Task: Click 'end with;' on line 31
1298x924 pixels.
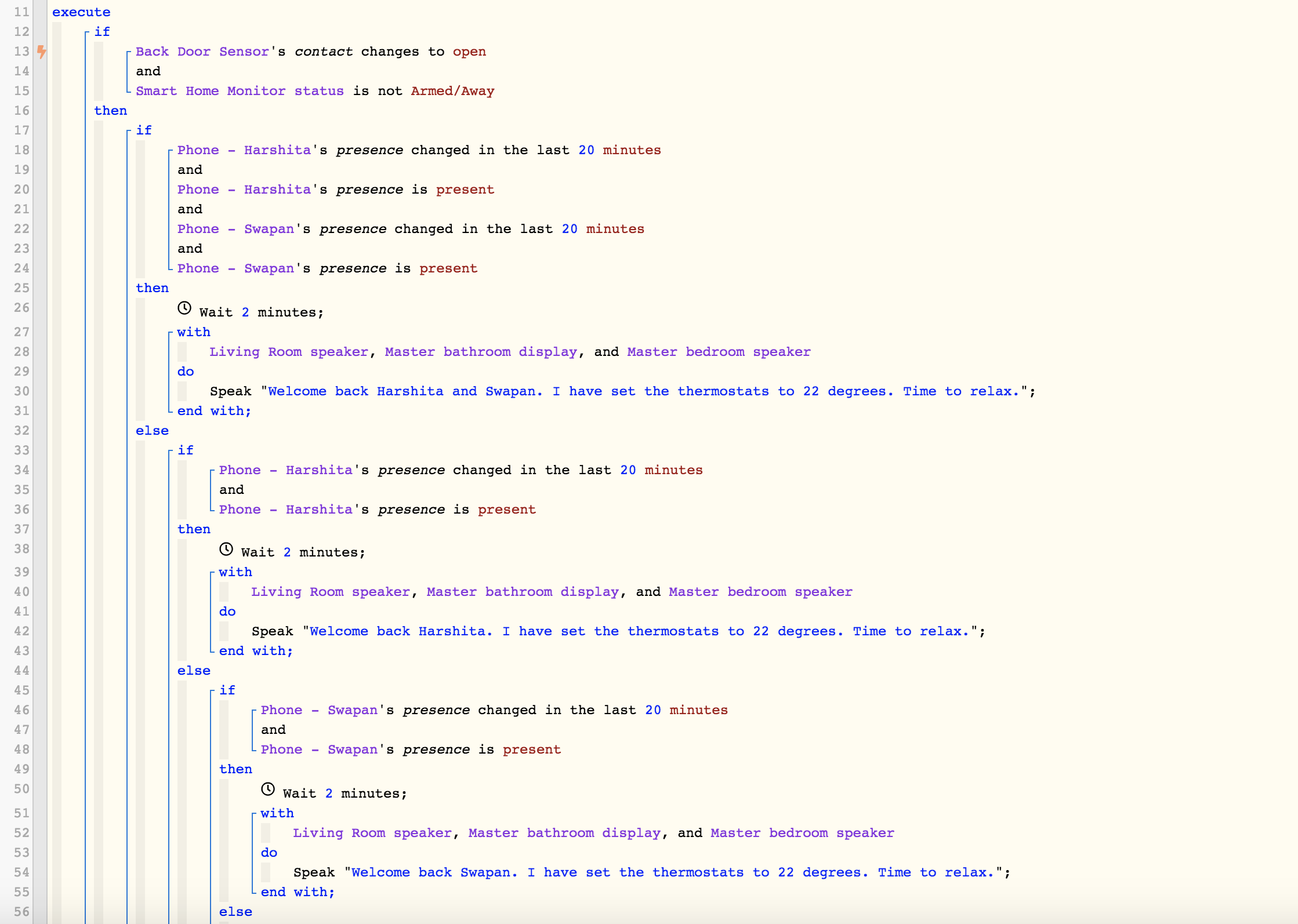Action: (215, 411)
